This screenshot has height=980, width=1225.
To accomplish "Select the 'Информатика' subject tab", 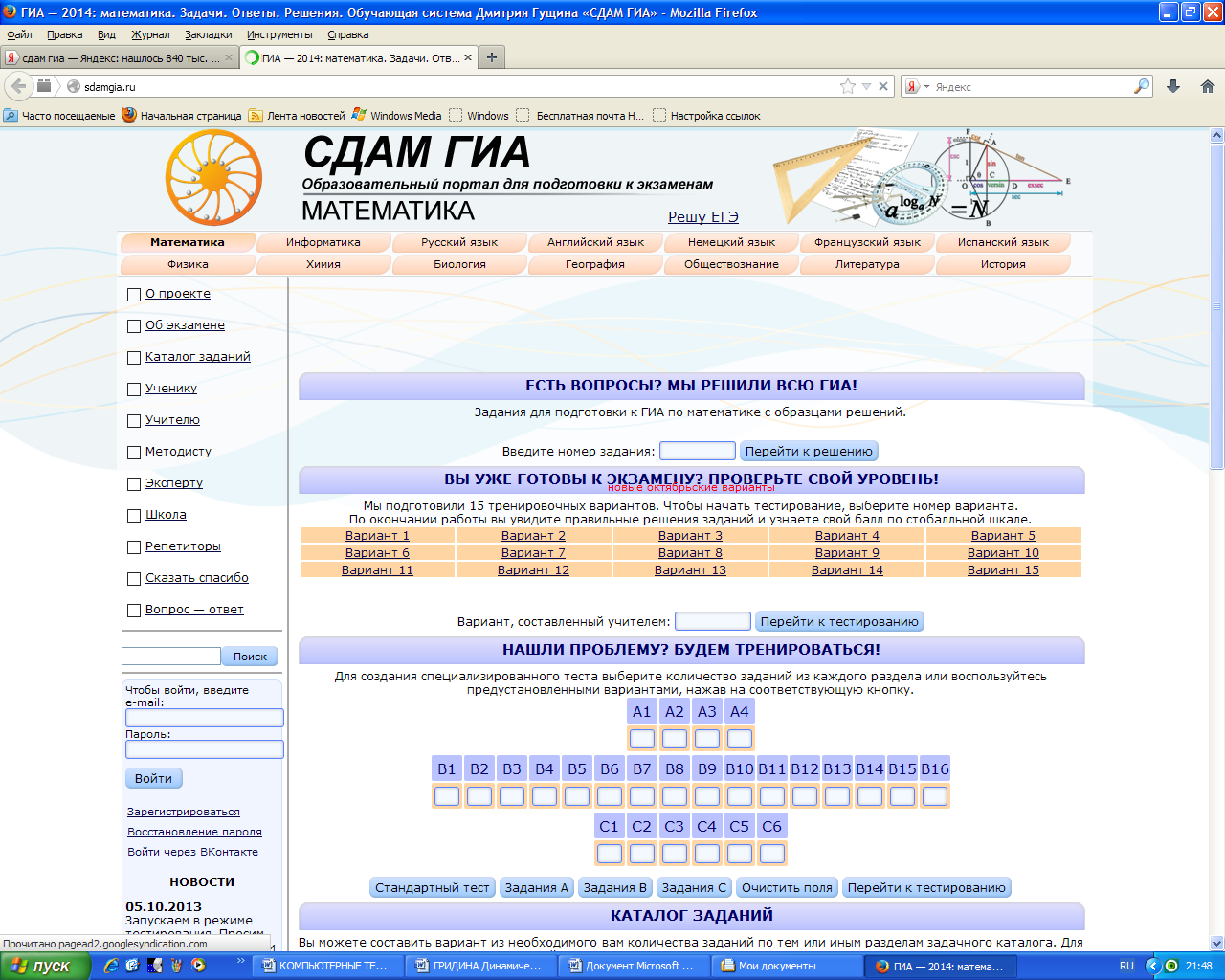I will point(323,242).
